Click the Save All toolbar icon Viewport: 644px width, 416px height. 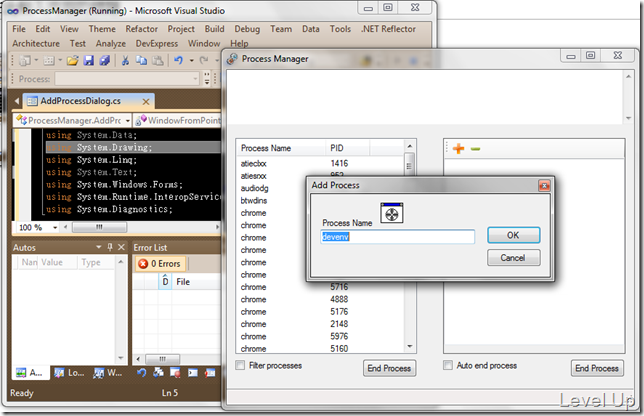pos(105,61)
